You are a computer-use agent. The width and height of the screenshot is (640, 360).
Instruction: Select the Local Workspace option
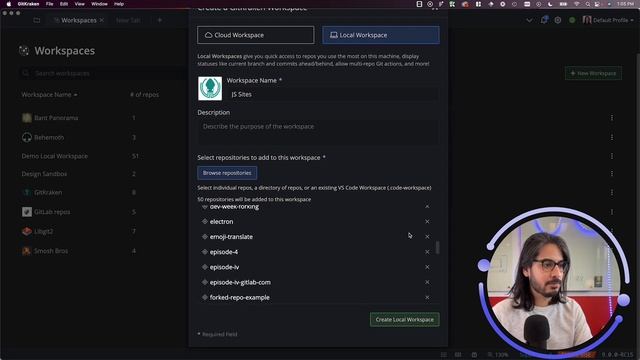tap(381, 35)
